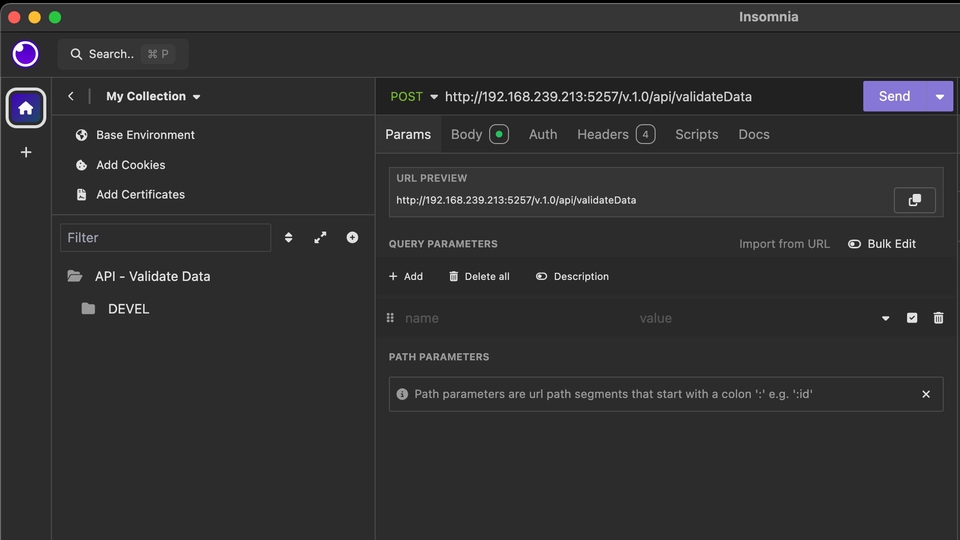Image resolution: width=960 pixels, height=540 pixels.
Task: Click the plus icon below Home
Action: 26,152
